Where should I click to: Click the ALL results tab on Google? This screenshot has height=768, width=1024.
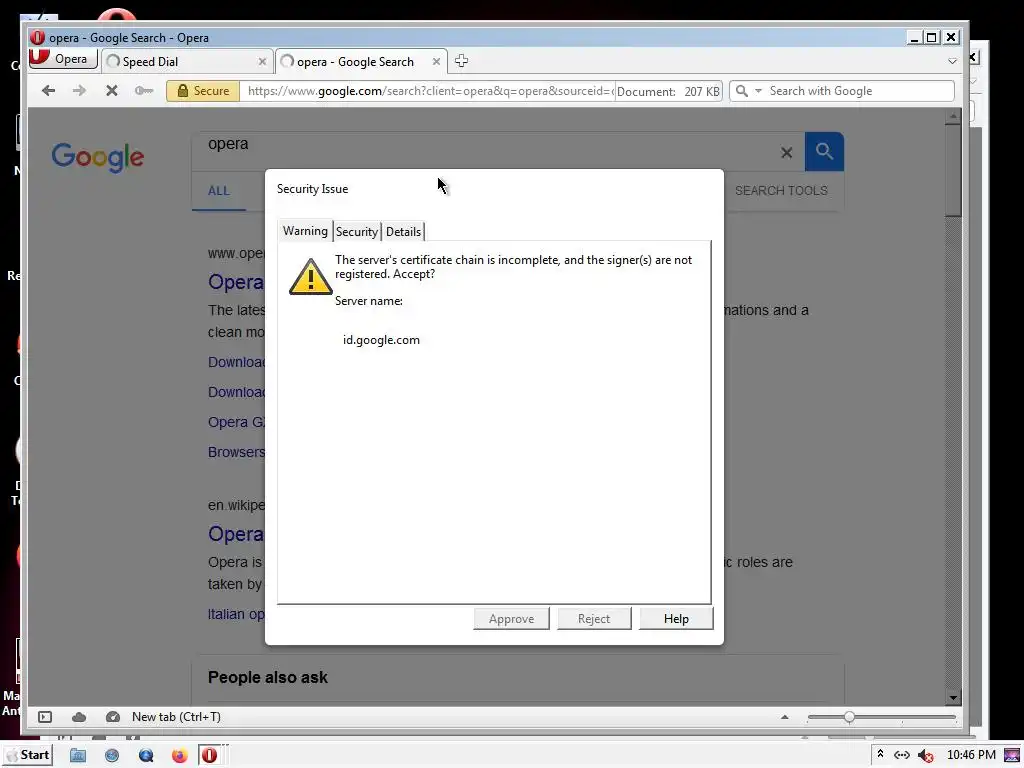coord(219,191)
